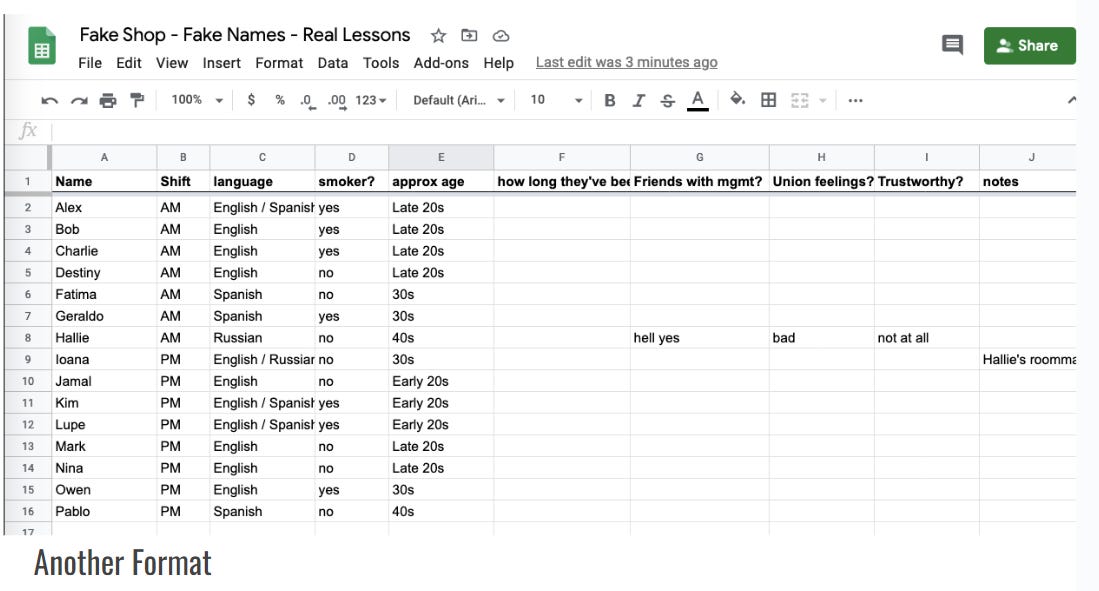Open the more toolbar options ellipsis
The height and width of the screenshot is (591, 1099).
click(x=855, y=100)
